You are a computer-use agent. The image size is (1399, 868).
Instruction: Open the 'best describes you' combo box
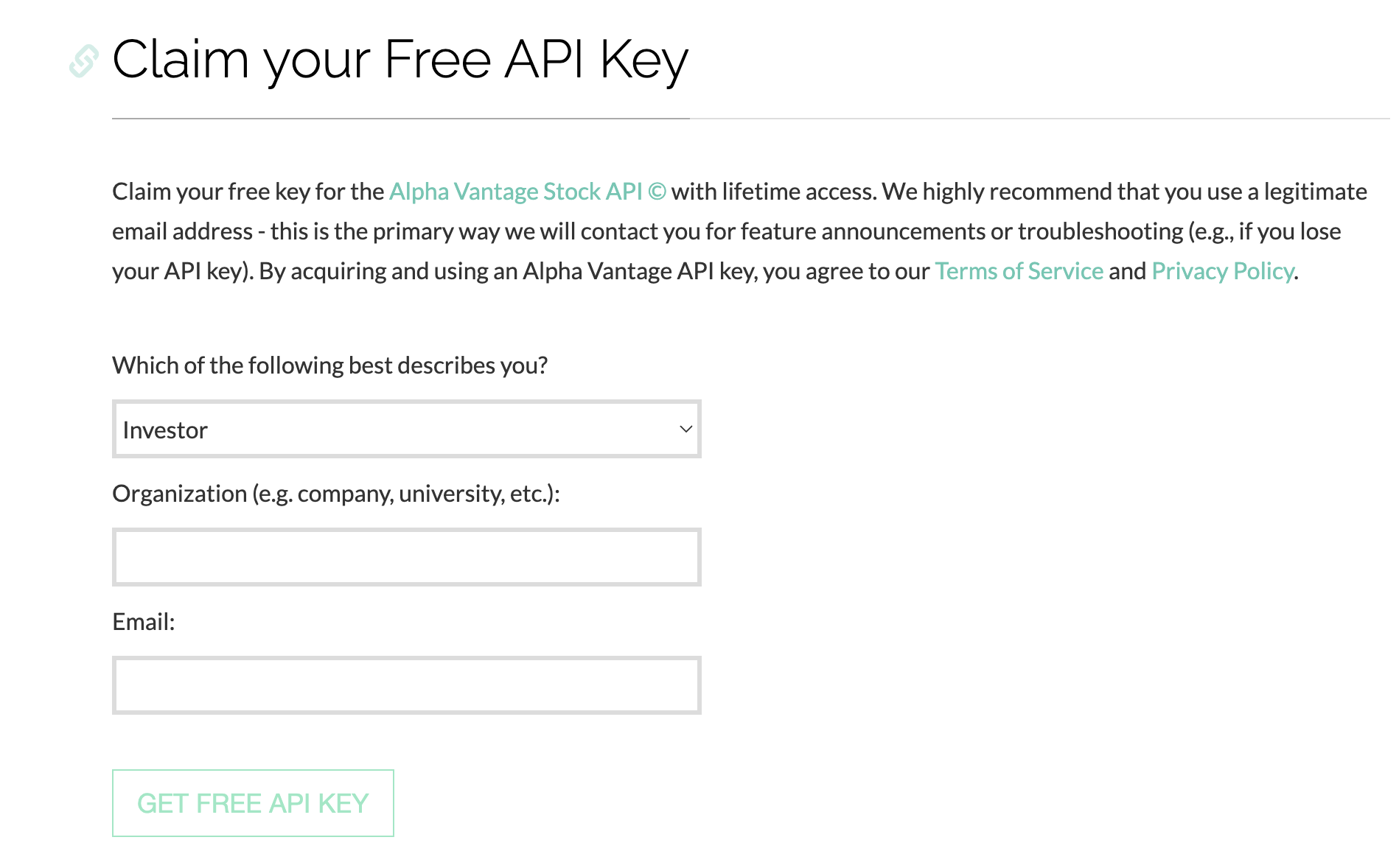(406, 429)
